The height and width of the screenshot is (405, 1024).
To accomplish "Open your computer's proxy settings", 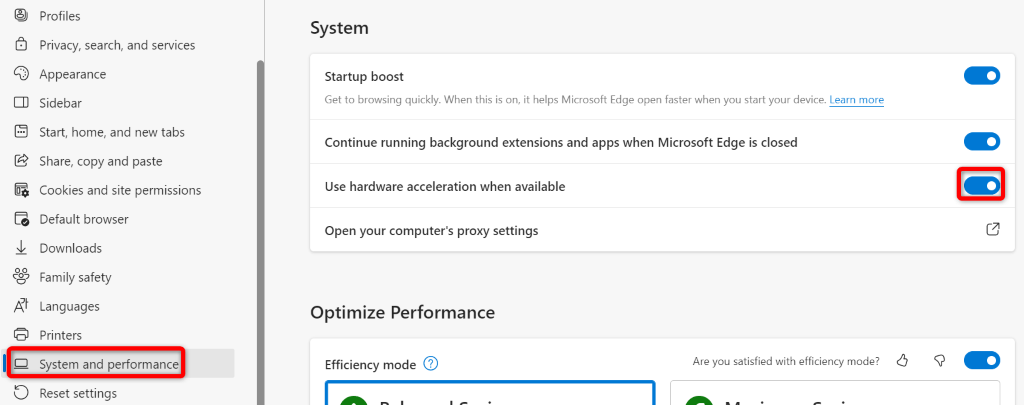I will coord(431,231).
